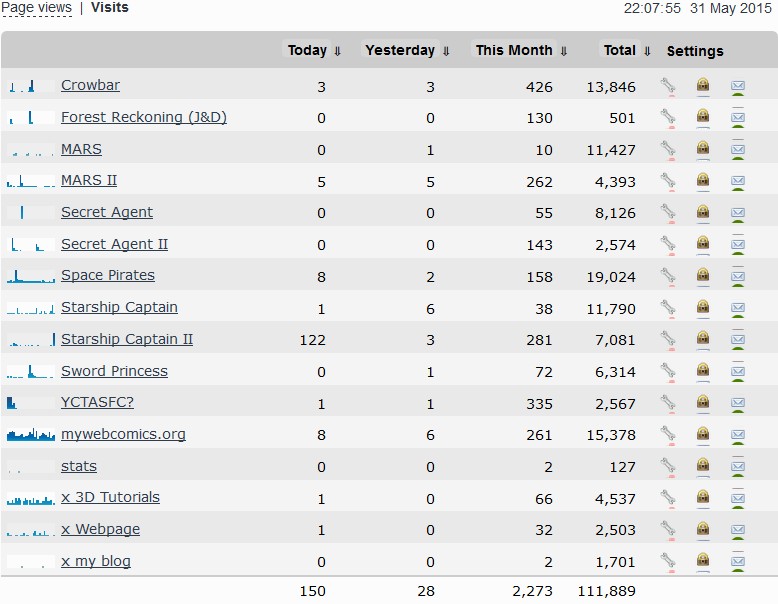Click the lock icon for x 3D Tutorials
The width and height of the screenshot is (778, 604).
tap(703, 498)
